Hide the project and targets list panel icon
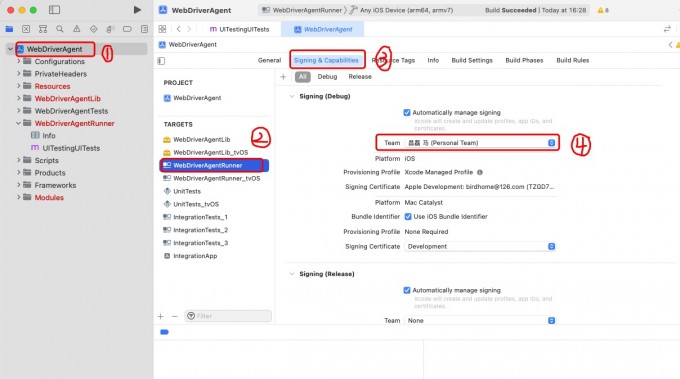This screenshot has height=379, width=680. 161,61
